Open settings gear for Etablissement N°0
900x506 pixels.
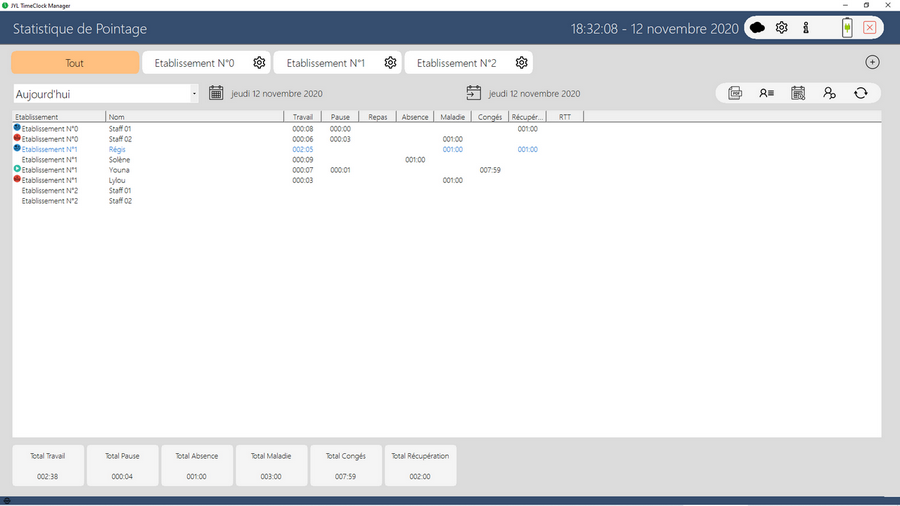tap(259, 63)
